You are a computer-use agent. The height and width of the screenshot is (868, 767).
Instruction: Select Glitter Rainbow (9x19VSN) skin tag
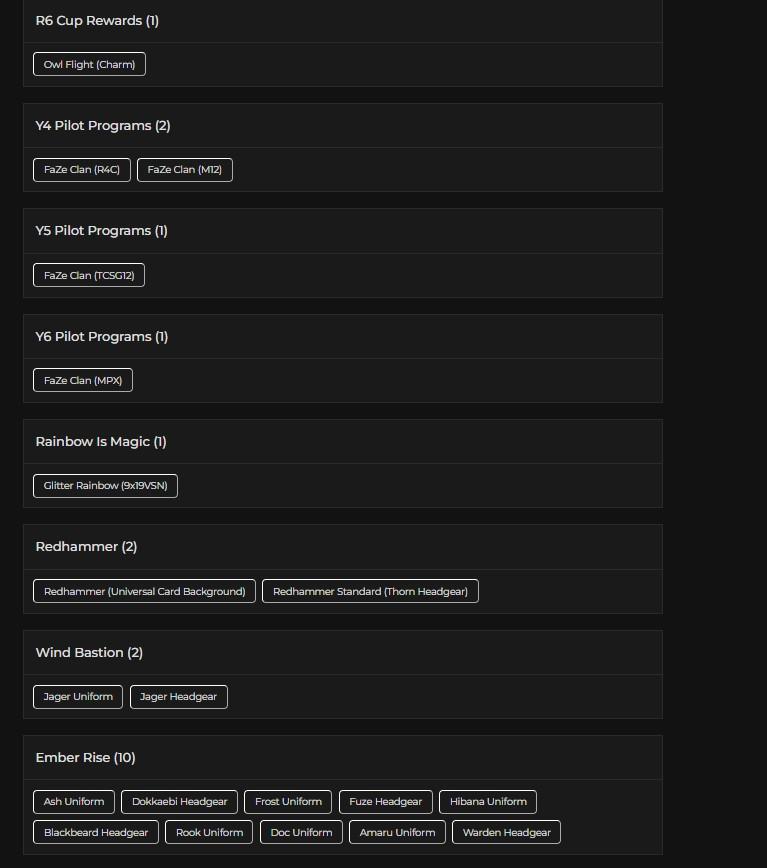tap(105, 486)
